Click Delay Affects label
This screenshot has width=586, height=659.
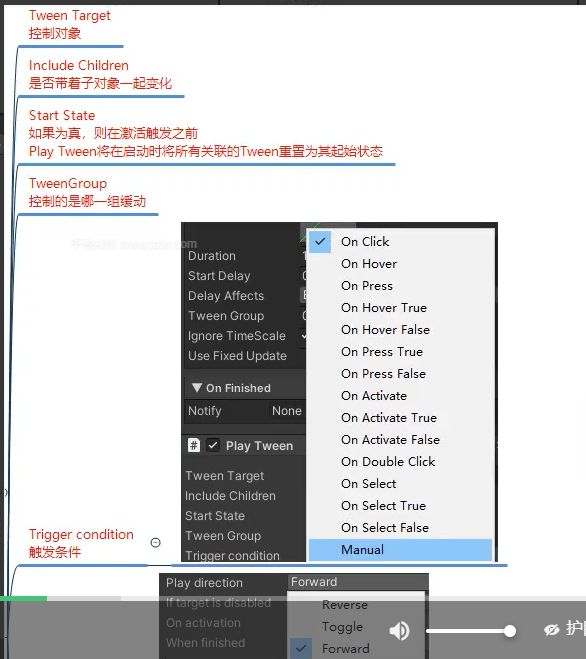click(226, 295)
